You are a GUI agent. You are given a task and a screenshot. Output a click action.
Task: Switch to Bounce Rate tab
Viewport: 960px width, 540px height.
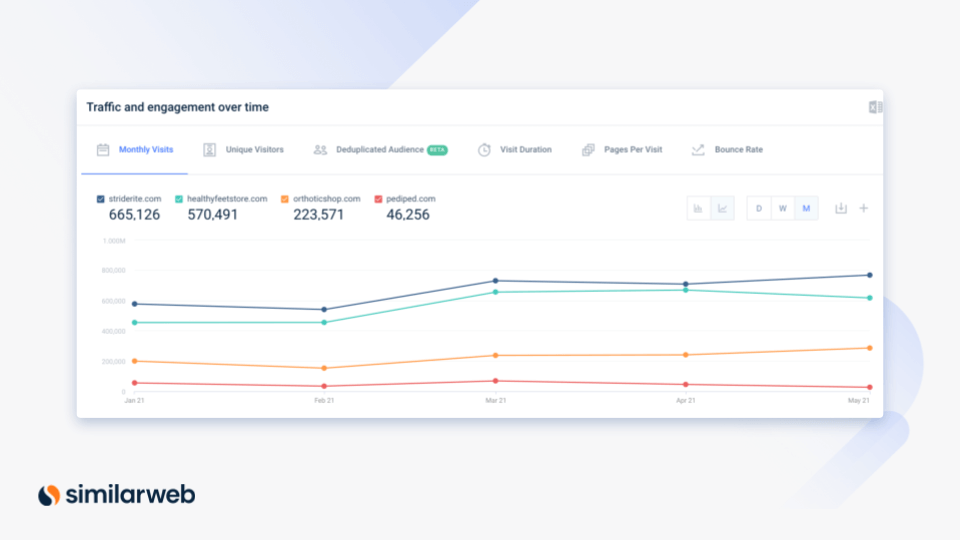727,149
